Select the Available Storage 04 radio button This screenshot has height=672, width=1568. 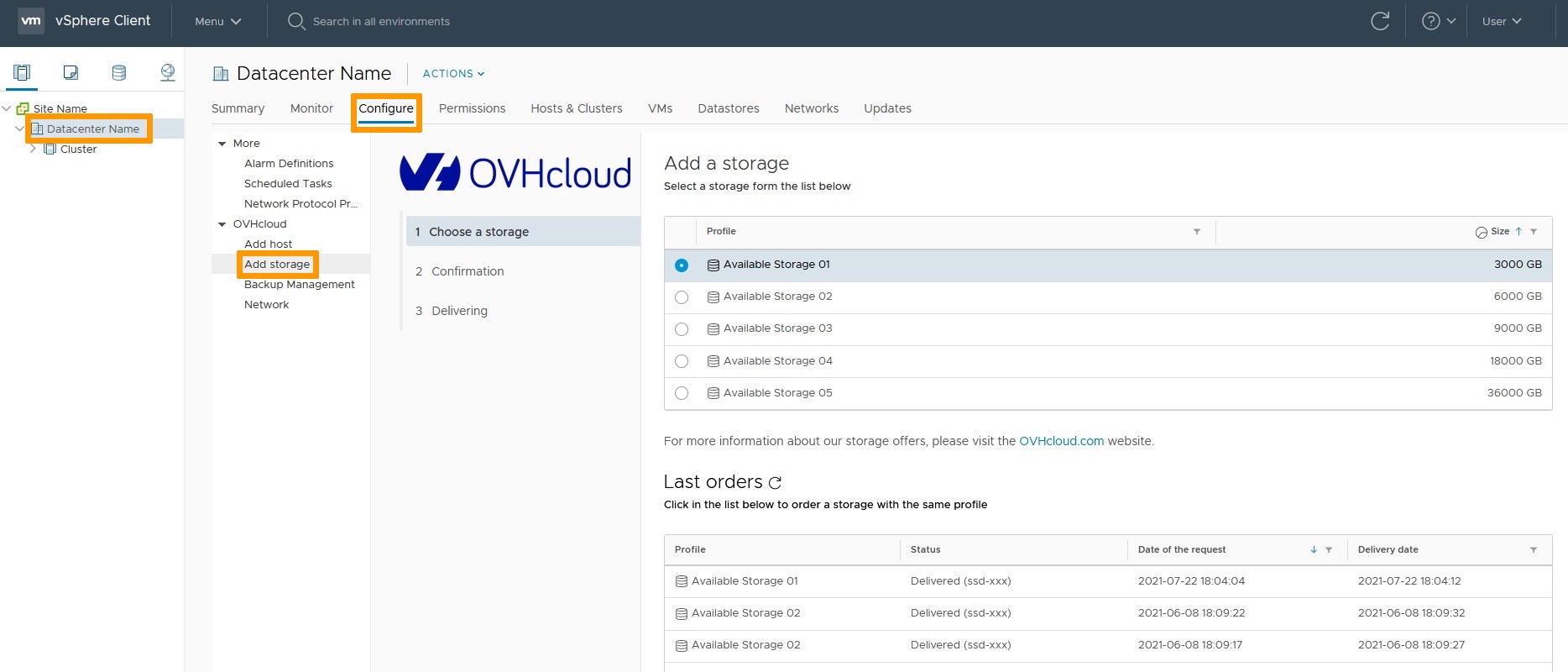(x=682, y=361)
